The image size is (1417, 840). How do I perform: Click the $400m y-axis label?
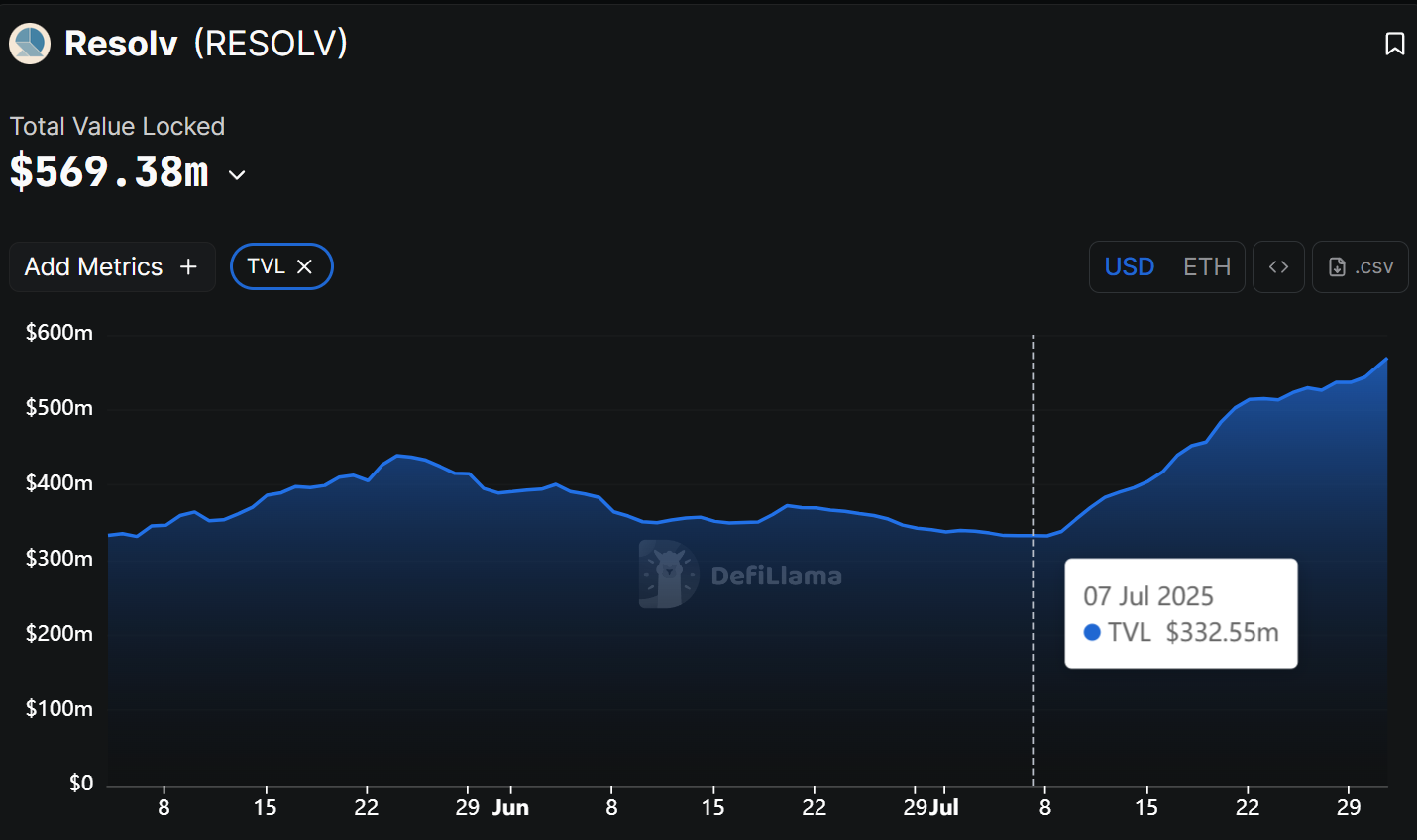pos(59,483)
